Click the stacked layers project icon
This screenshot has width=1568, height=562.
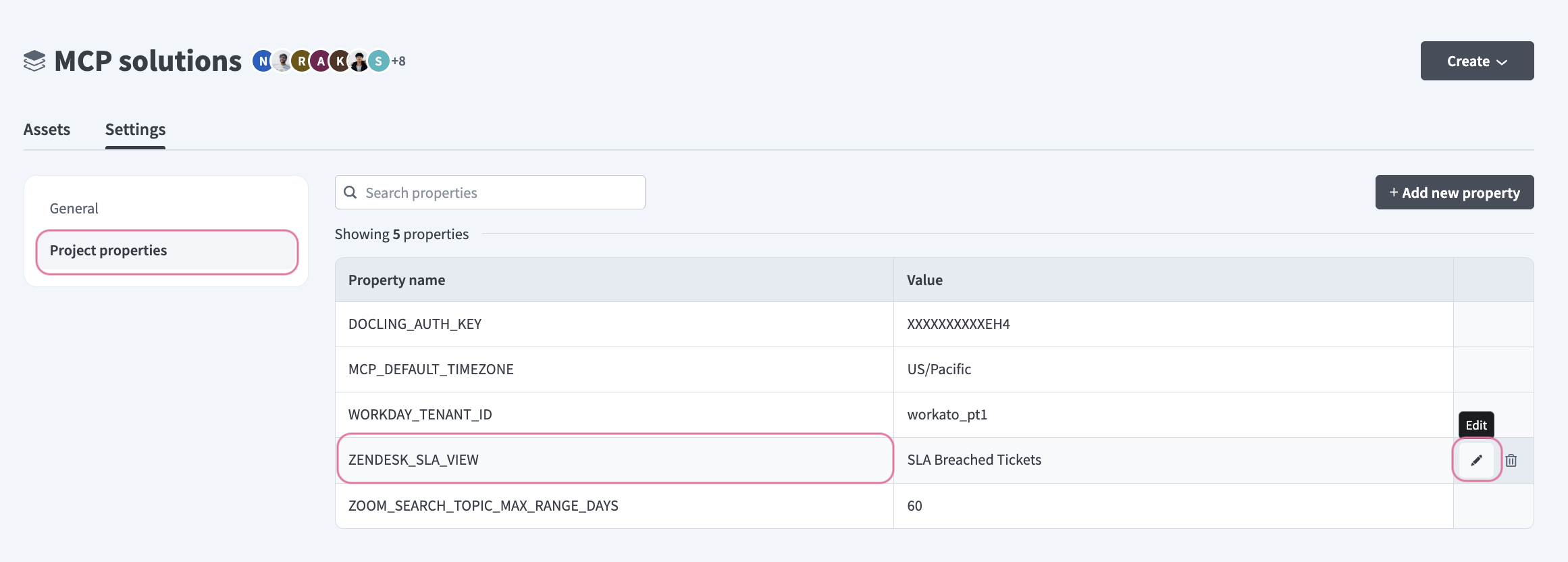click(x=34, y=61)
